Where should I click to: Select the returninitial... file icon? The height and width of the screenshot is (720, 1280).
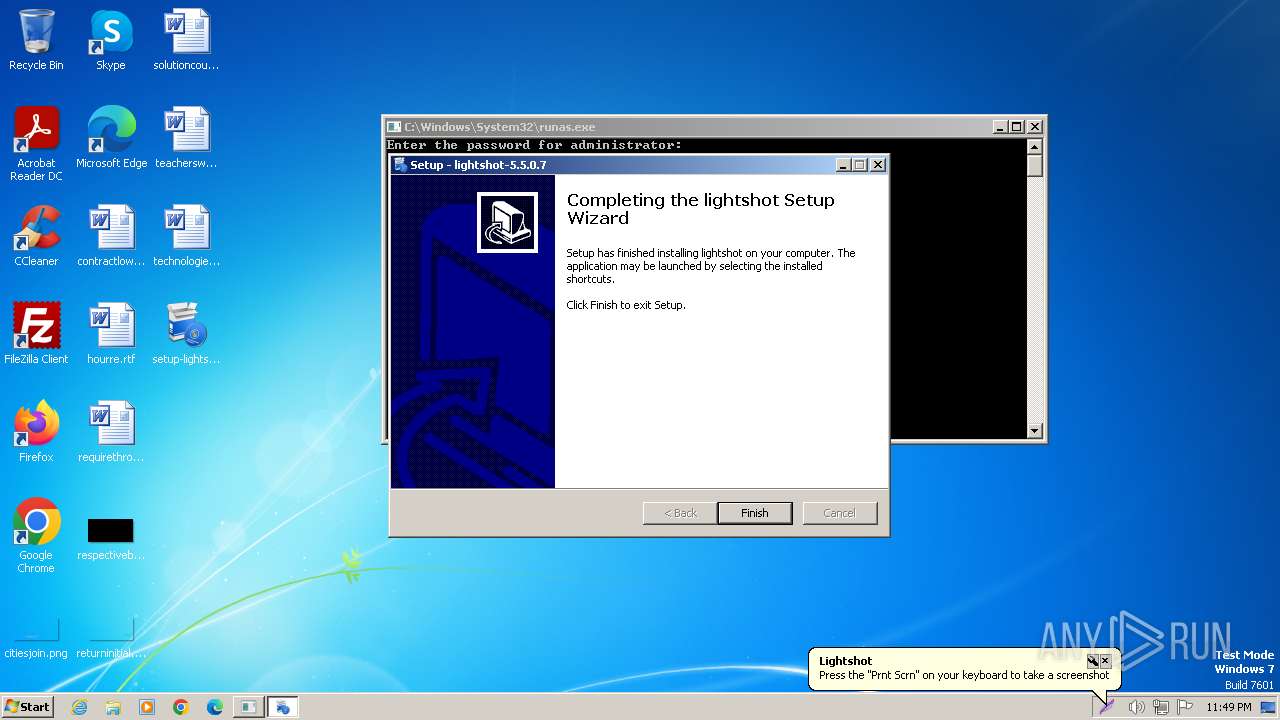click(x=111, y=639)
